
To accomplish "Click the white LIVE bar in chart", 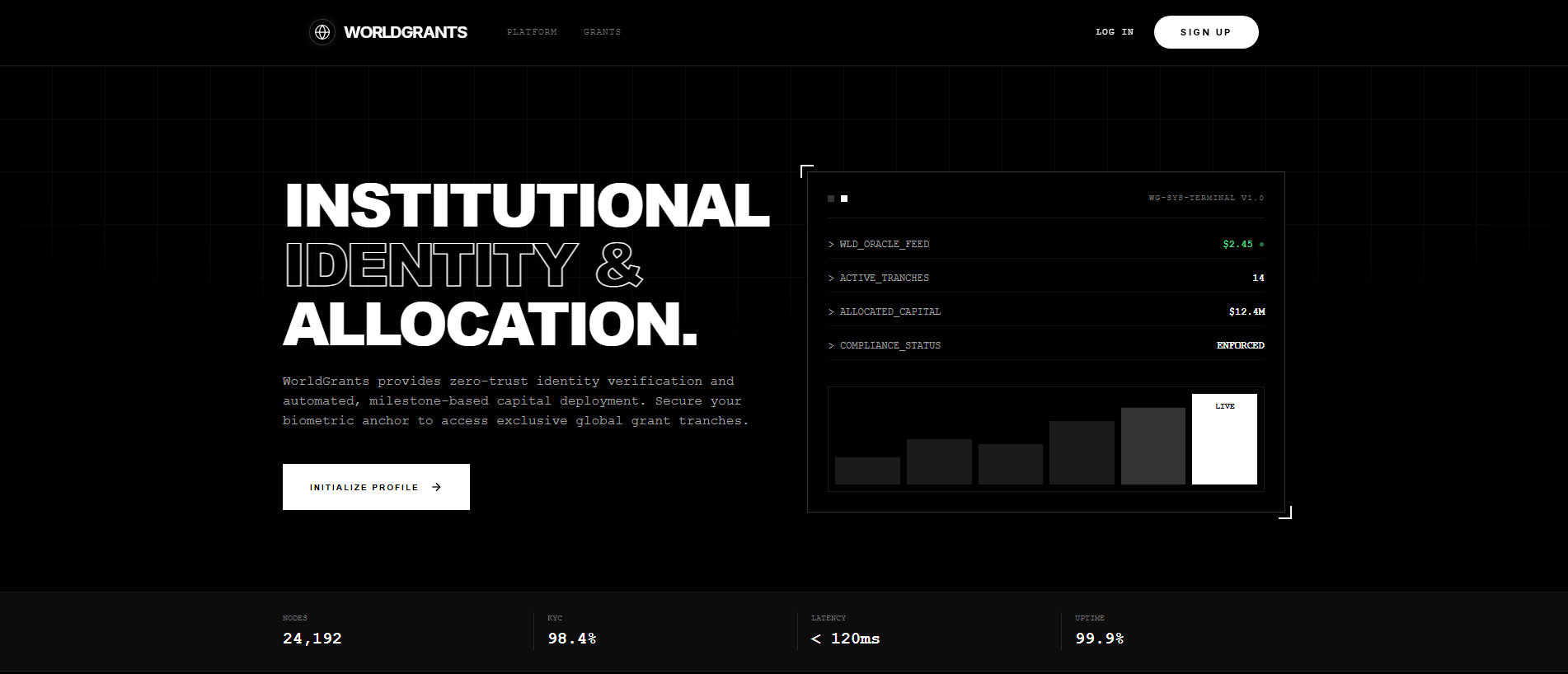I will tap(1224, 439).
